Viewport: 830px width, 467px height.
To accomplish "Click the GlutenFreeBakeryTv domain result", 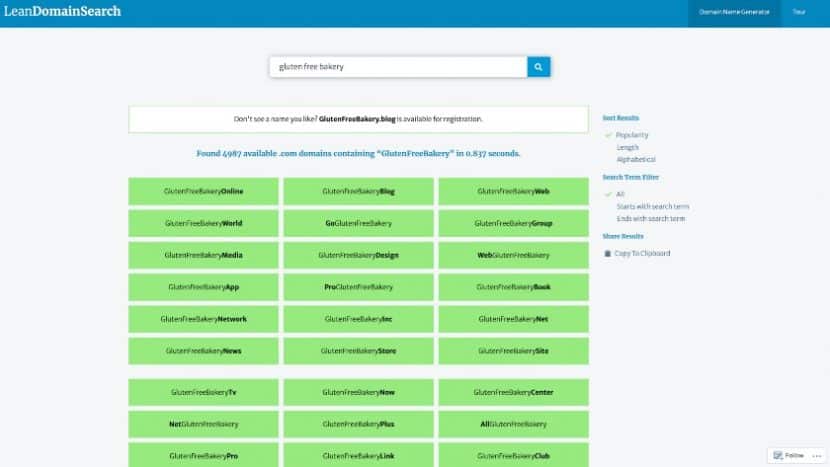I will click(204, 392).
